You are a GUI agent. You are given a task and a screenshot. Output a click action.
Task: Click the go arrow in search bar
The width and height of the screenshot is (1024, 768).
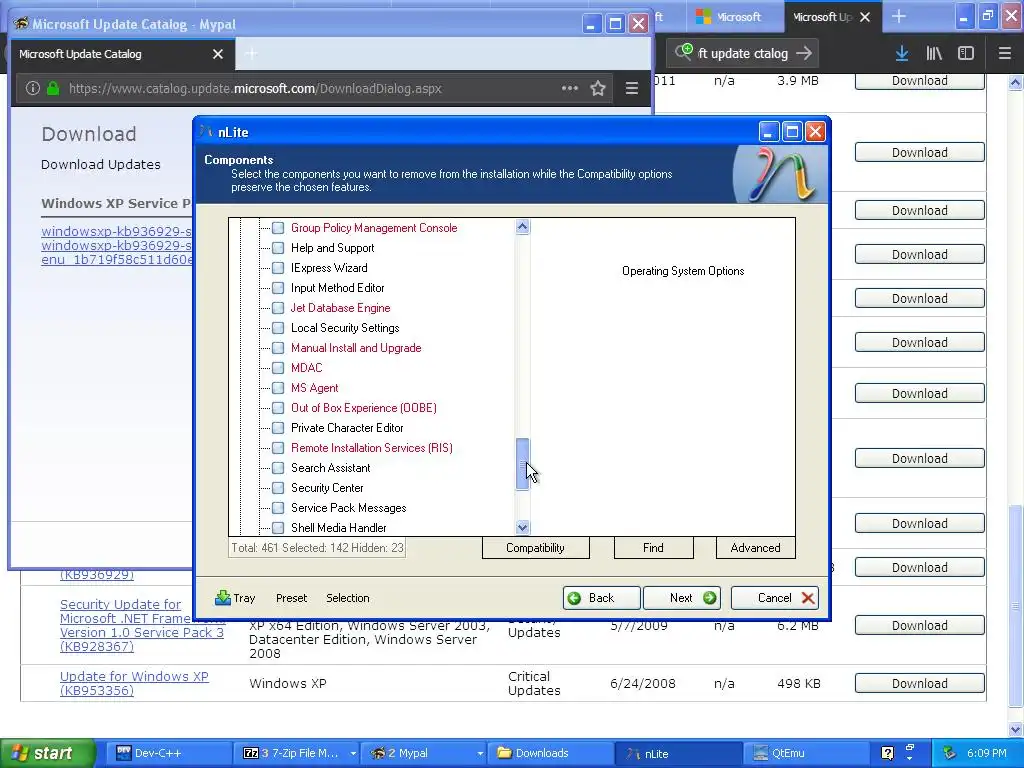tap(805, 54)
